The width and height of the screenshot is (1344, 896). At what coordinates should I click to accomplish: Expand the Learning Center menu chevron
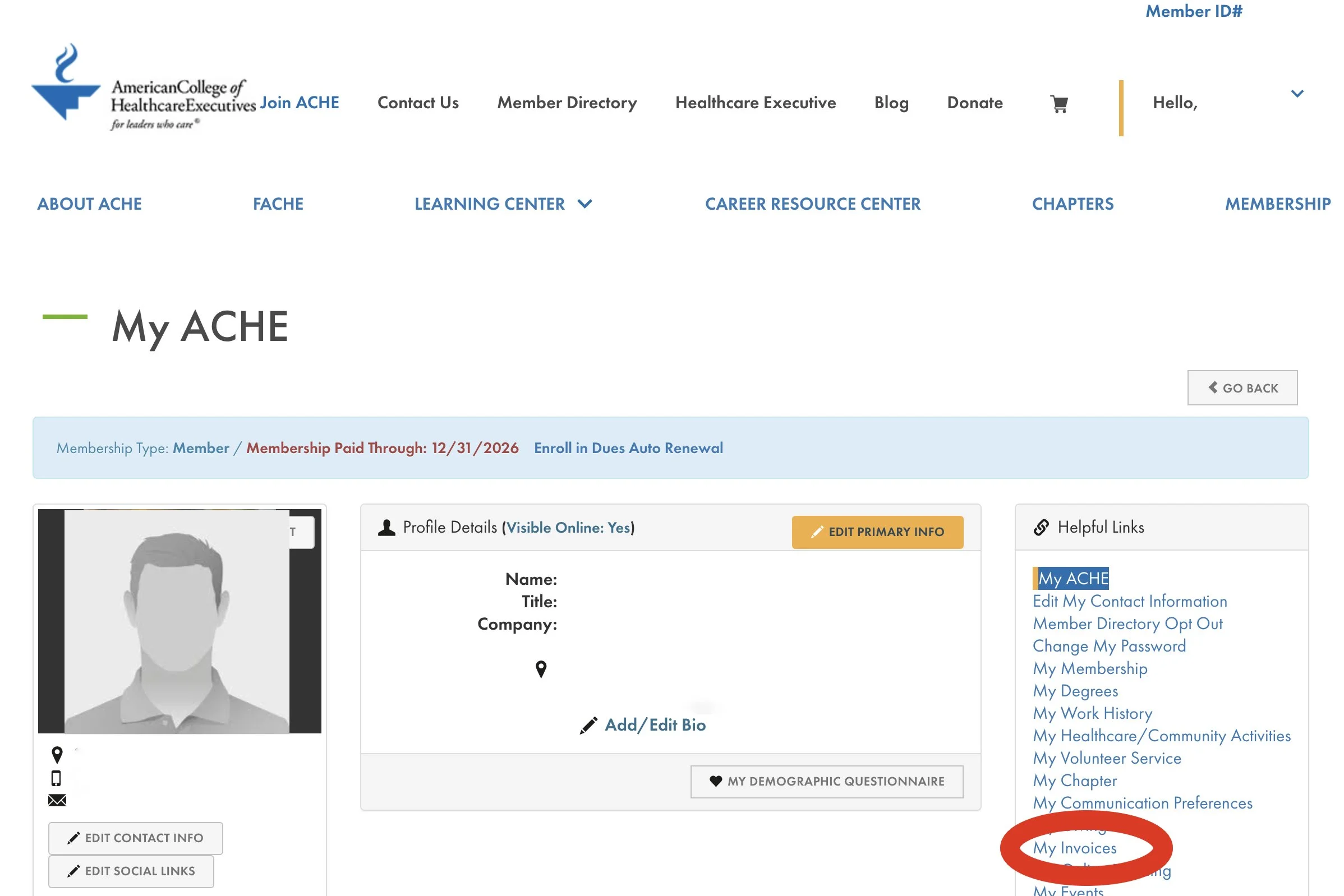point(585,204)
